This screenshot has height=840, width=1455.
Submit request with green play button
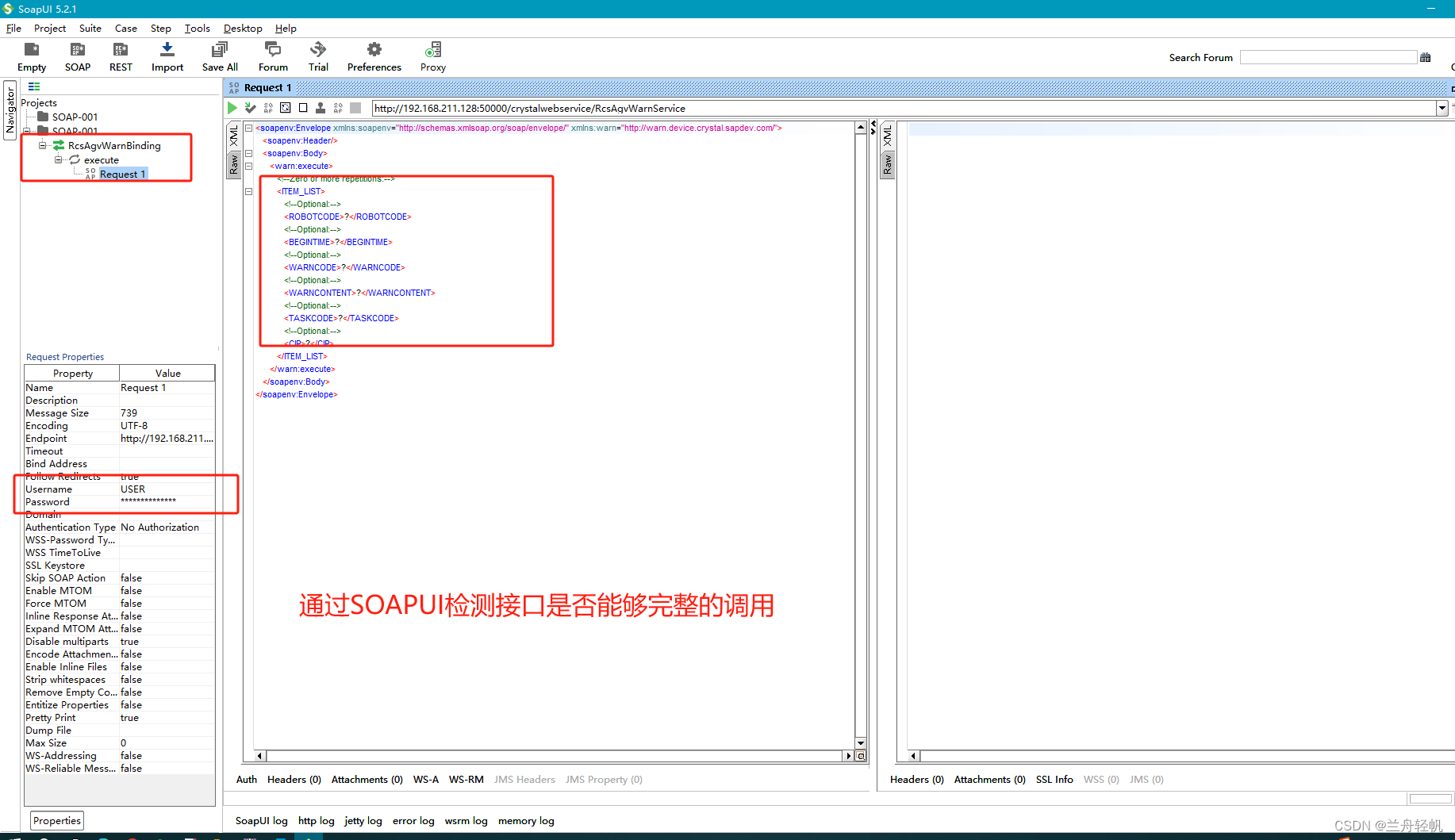[232, 108]
